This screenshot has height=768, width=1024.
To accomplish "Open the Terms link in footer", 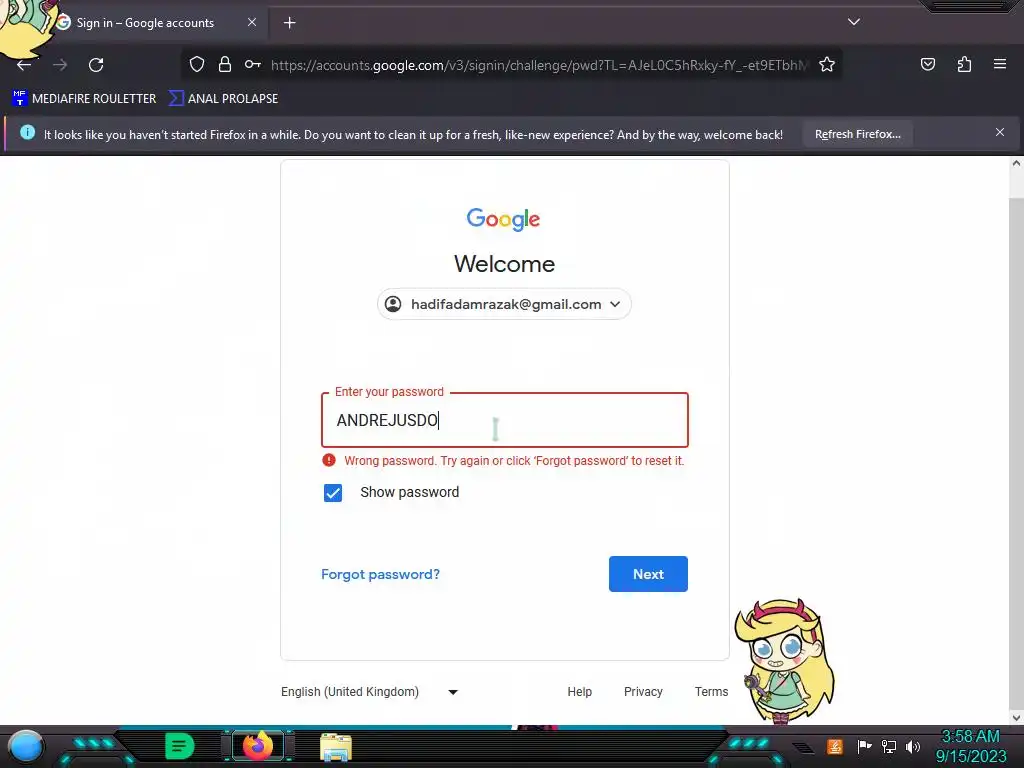I will 711,692.
